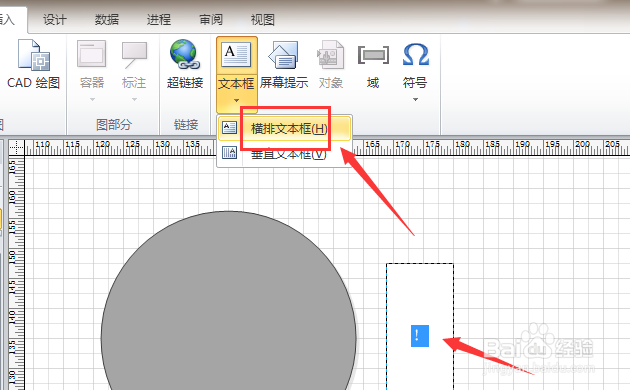Image resolution: width=630 pixels, height=390 pixels.
Task: Open the 符号 symbol icon
Action: [415, 55]
